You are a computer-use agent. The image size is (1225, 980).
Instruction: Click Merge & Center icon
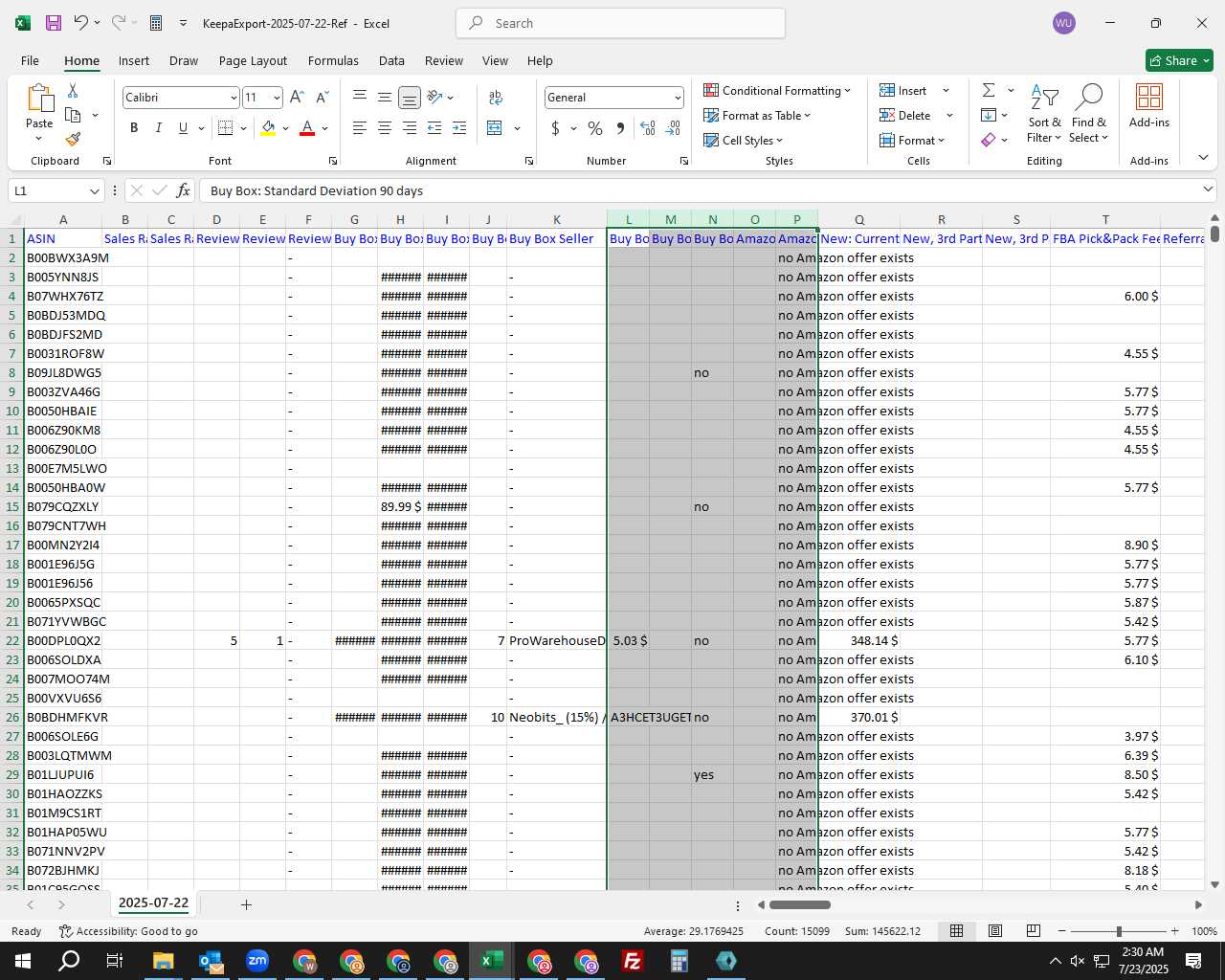pyautogui.click(x=495, y=128)
